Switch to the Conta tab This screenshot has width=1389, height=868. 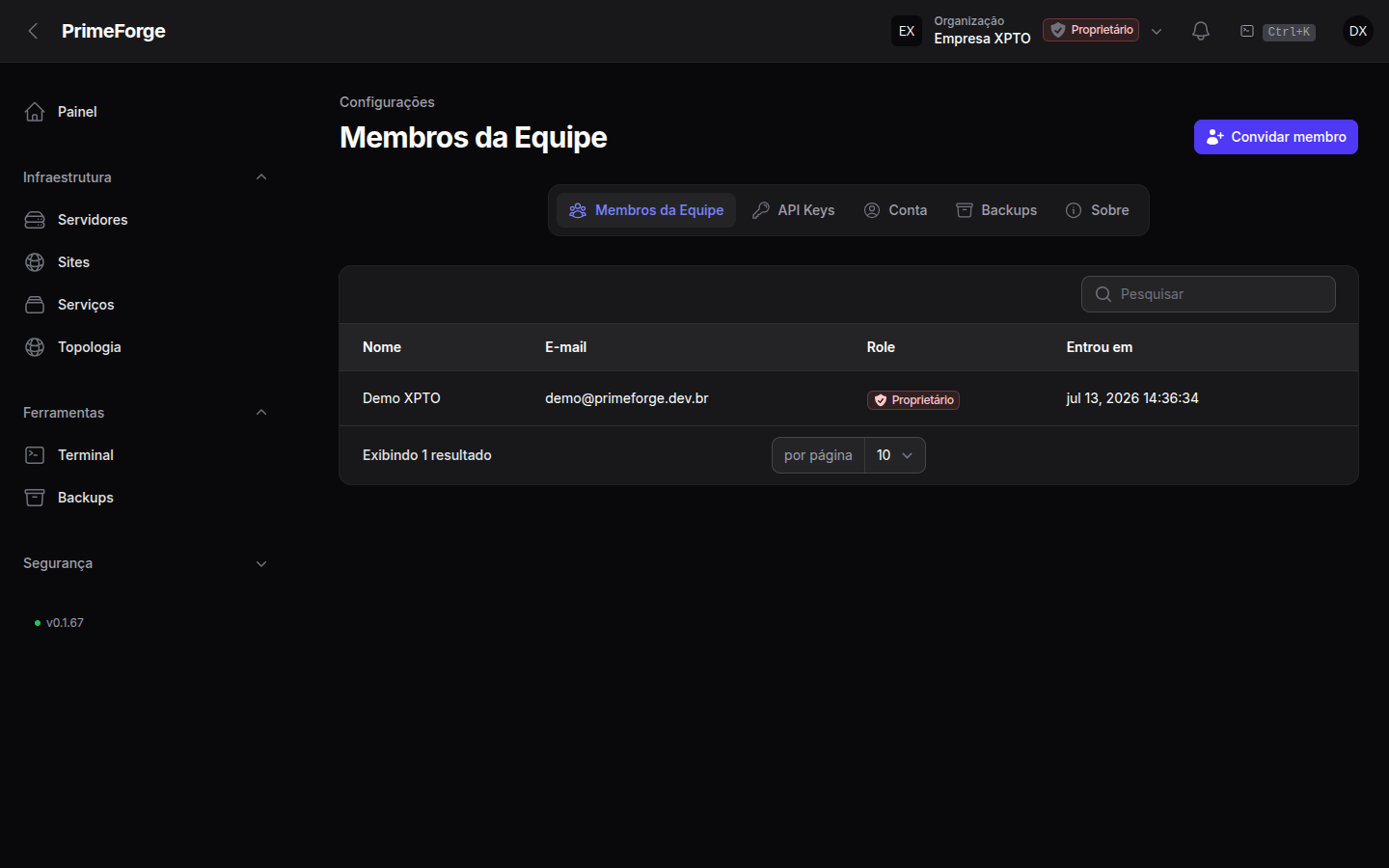coord(895,210)
